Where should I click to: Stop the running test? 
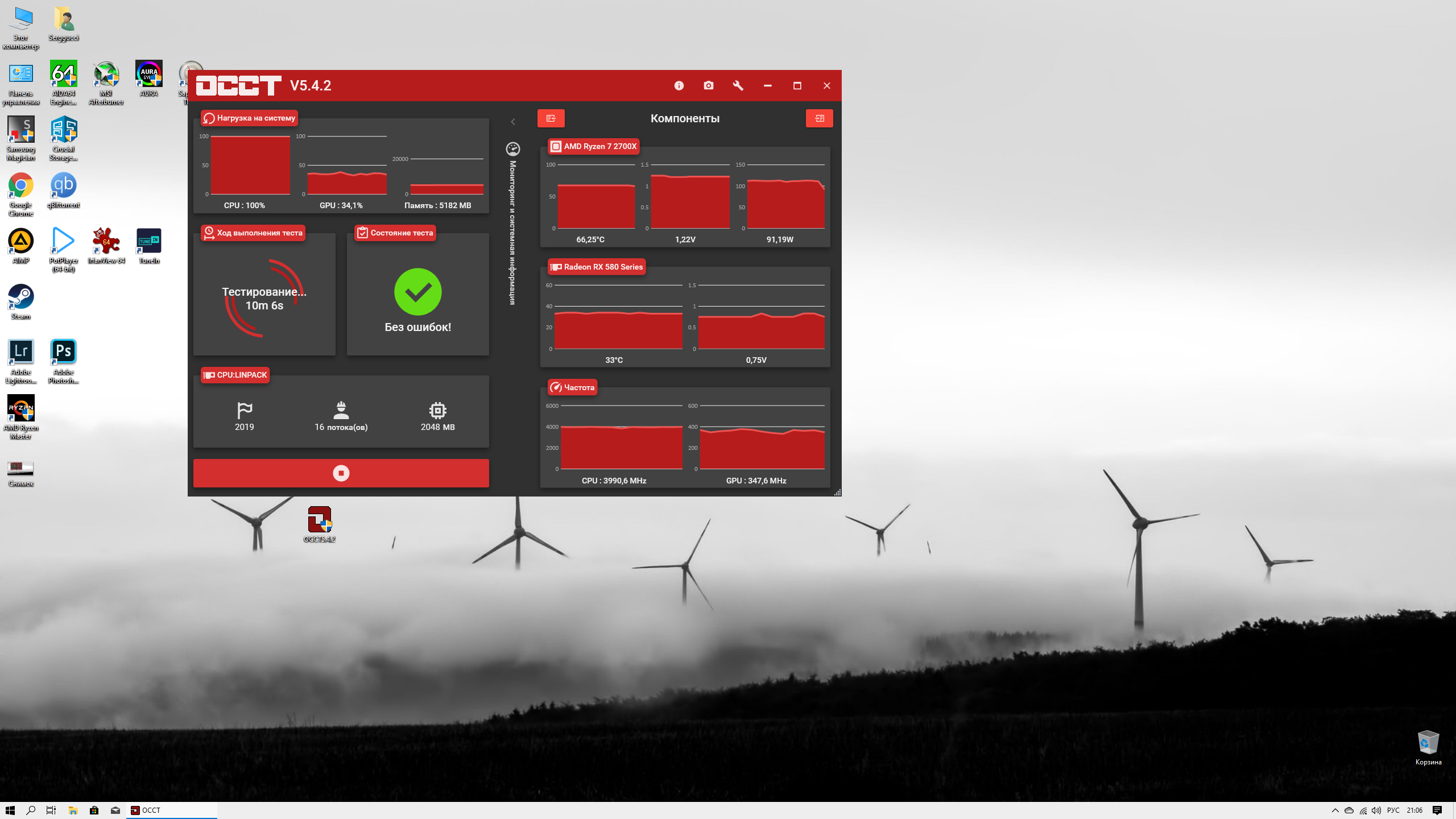coord(341,473)
